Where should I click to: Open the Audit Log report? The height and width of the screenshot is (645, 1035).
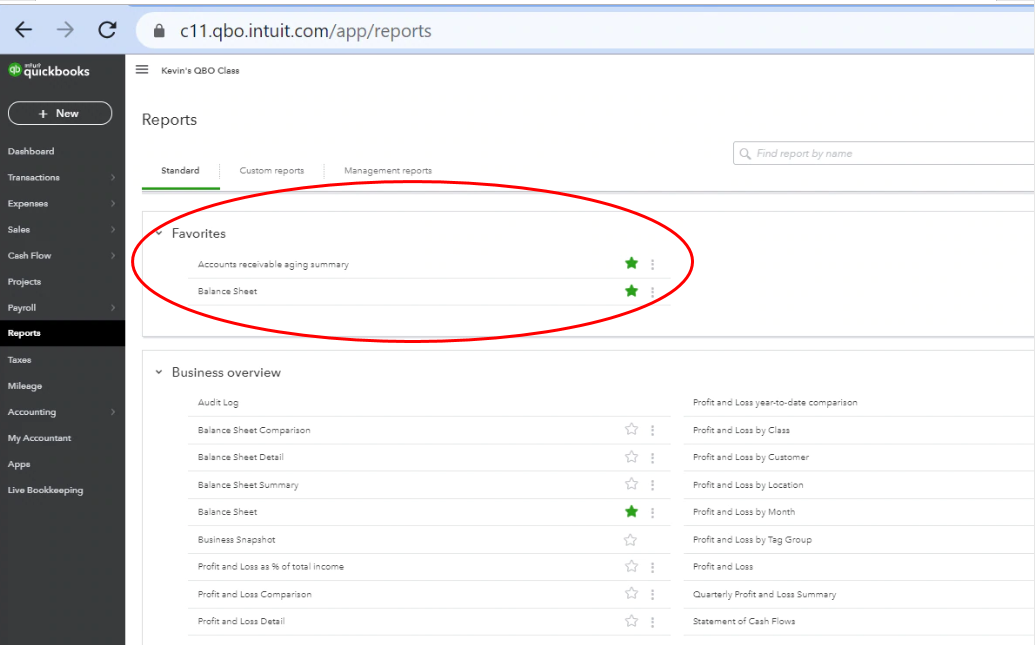(x=218, y=402)
